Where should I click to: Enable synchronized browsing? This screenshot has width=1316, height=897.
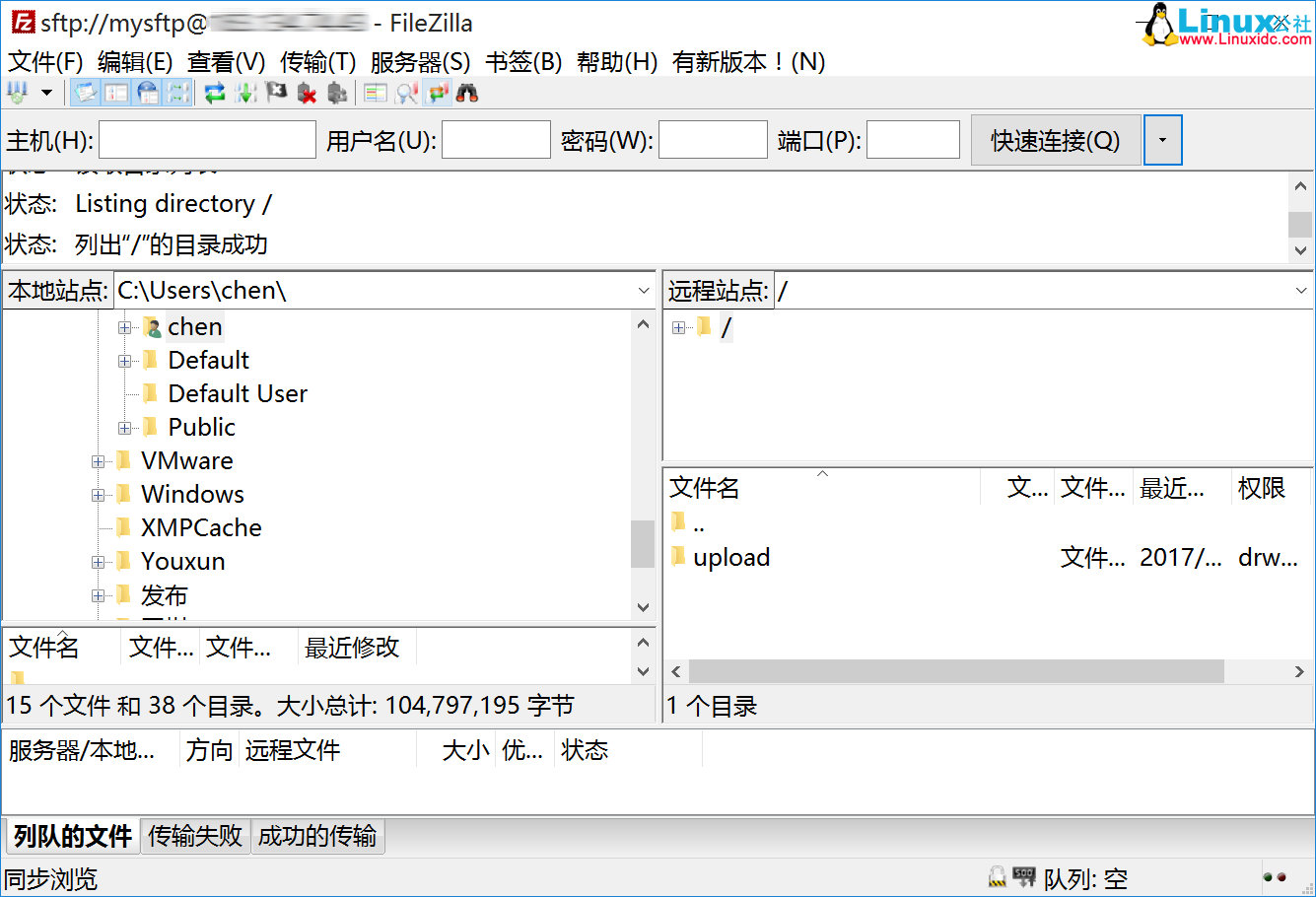(x=436, y=92)
